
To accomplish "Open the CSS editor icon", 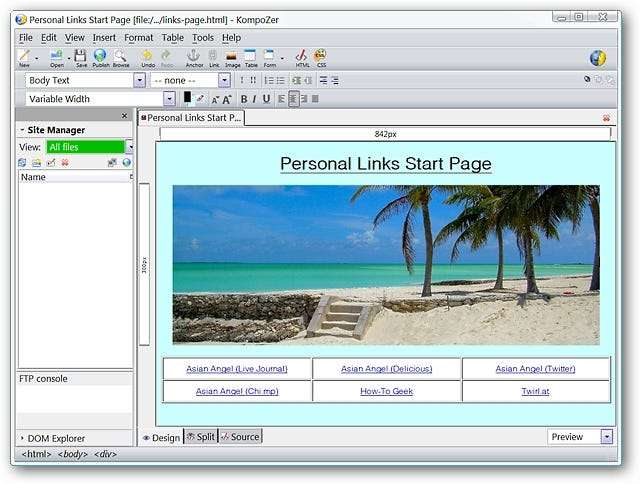I will click(x=320, y=57).
